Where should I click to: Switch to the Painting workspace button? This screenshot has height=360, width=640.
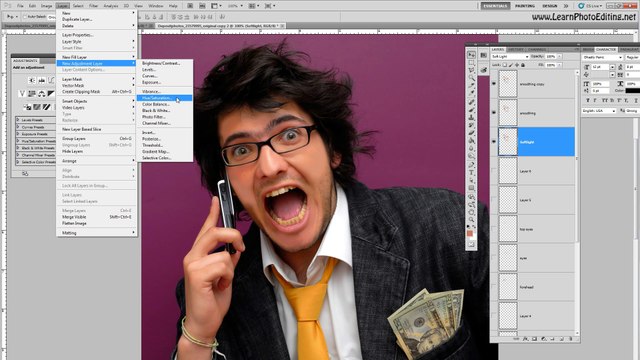tap(525, 6)
